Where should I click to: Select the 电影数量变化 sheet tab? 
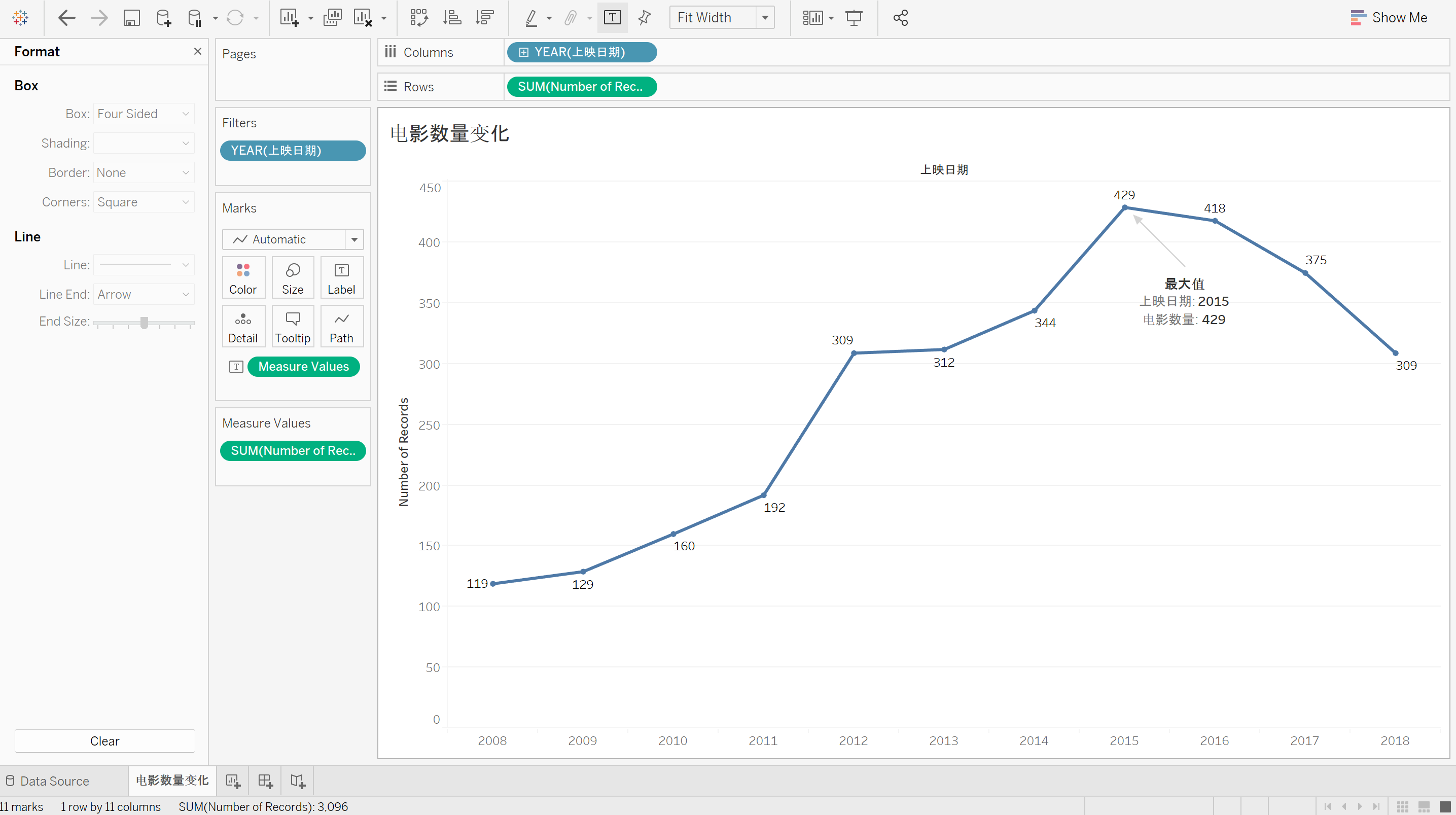(x=172, y=781)
